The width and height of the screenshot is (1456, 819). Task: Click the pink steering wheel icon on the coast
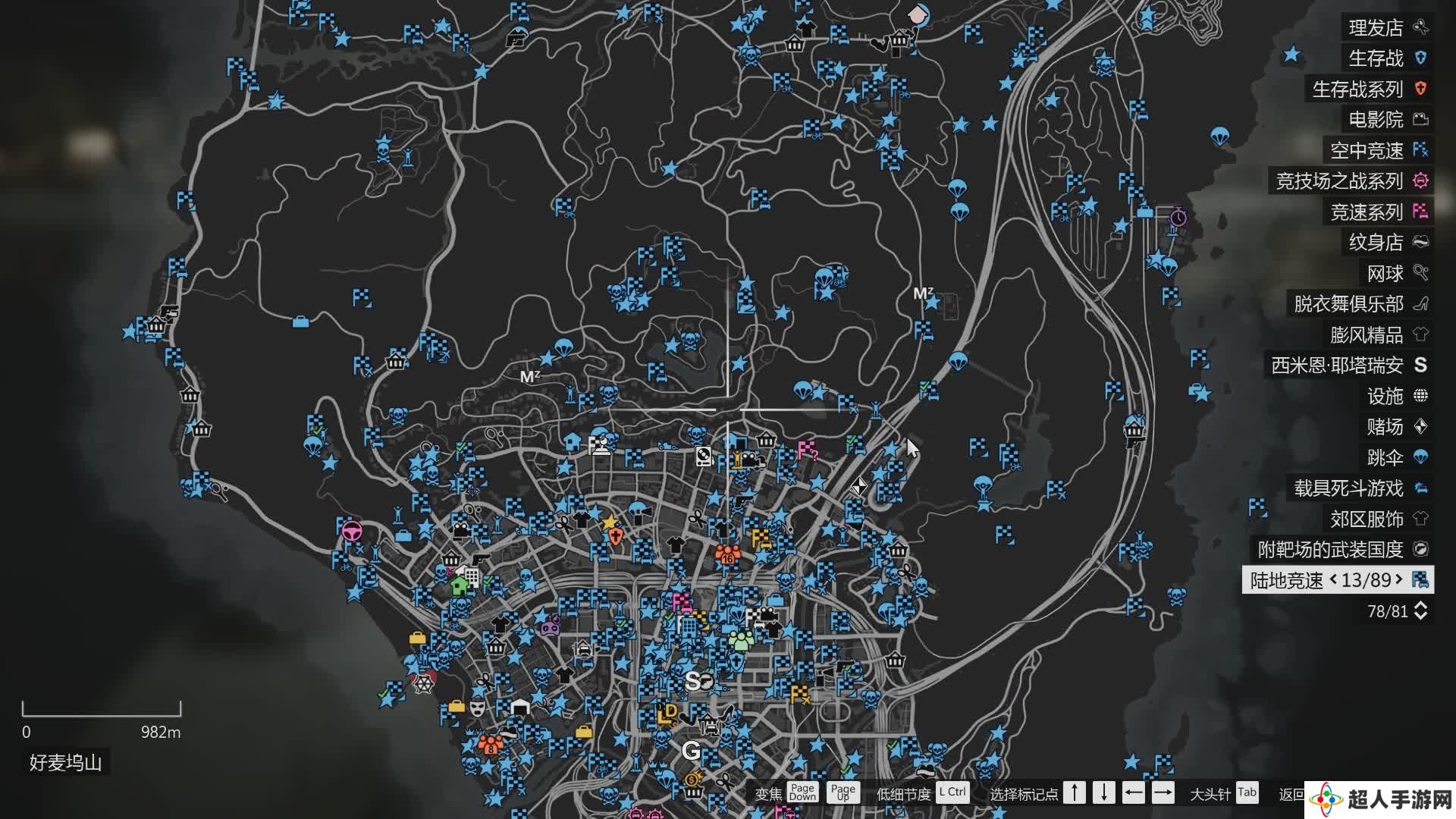(351, 531)
